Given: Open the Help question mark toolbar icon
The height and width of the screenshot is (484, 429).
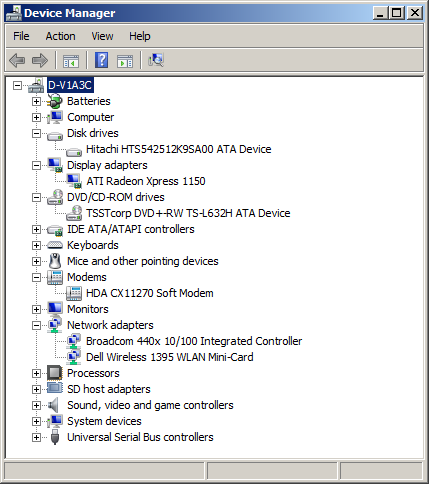Looking at the screenshot, I should pos(101,60).
